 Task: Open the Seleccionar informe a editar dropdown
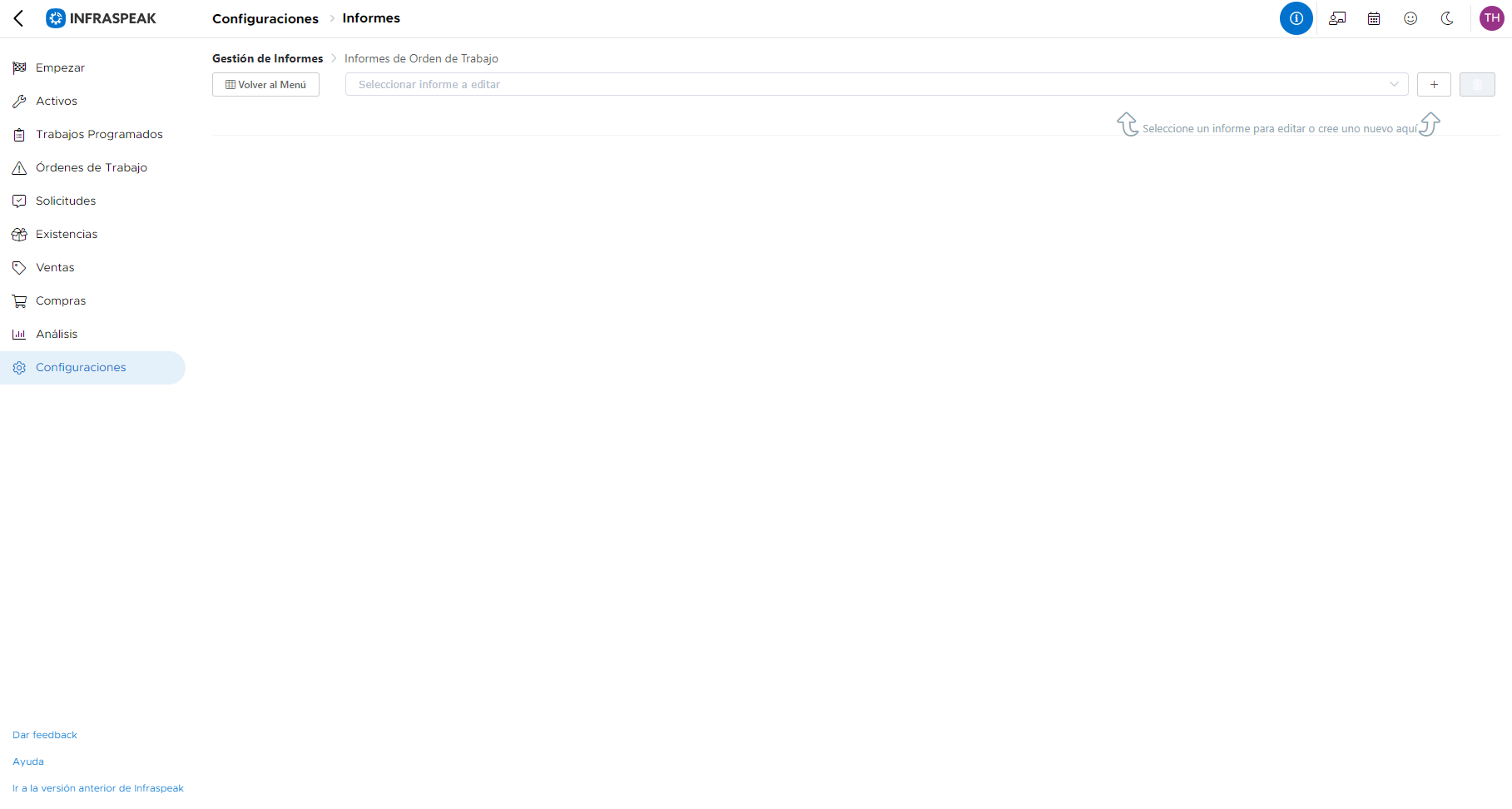[x=876, y=84]
